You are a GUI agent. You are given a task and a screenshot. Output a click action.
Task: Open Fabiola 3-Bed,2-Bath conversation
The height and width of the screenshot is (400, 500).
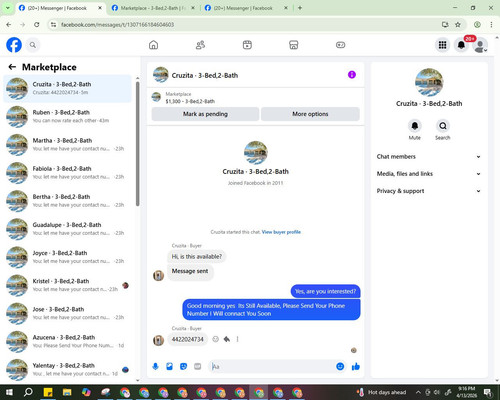[67, 173]
